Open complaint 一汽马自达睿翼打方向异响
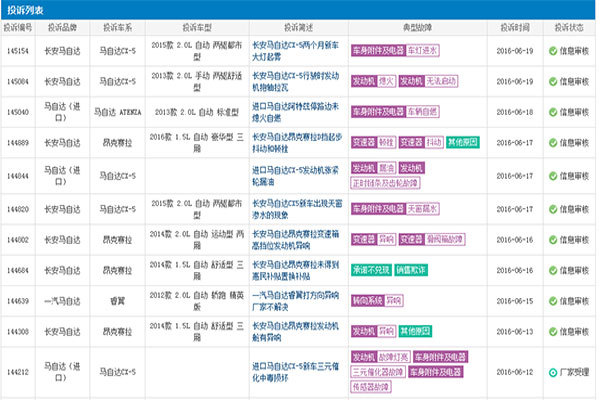The width and height of the screenshot is (600, 400). [295, 301]
